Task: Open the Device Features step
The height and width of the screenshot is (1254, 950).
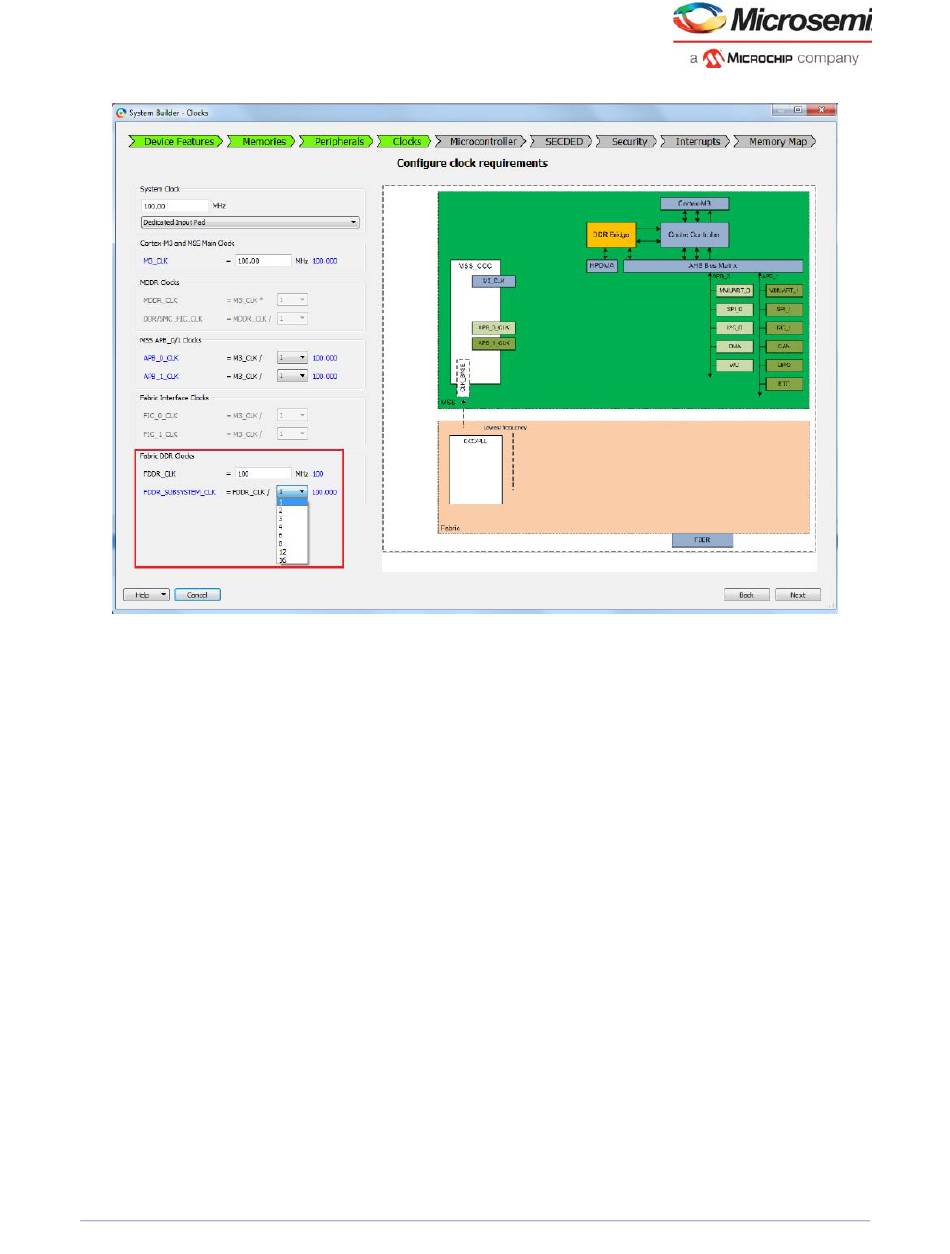Action: click(177, 142)
